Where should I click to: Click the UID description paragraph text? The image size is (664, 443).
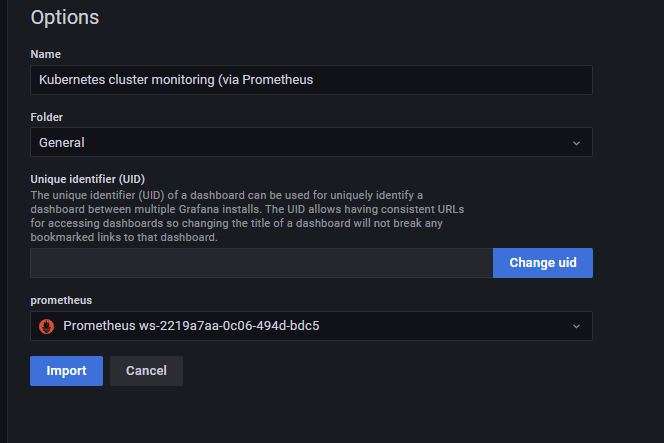point(240,216)
